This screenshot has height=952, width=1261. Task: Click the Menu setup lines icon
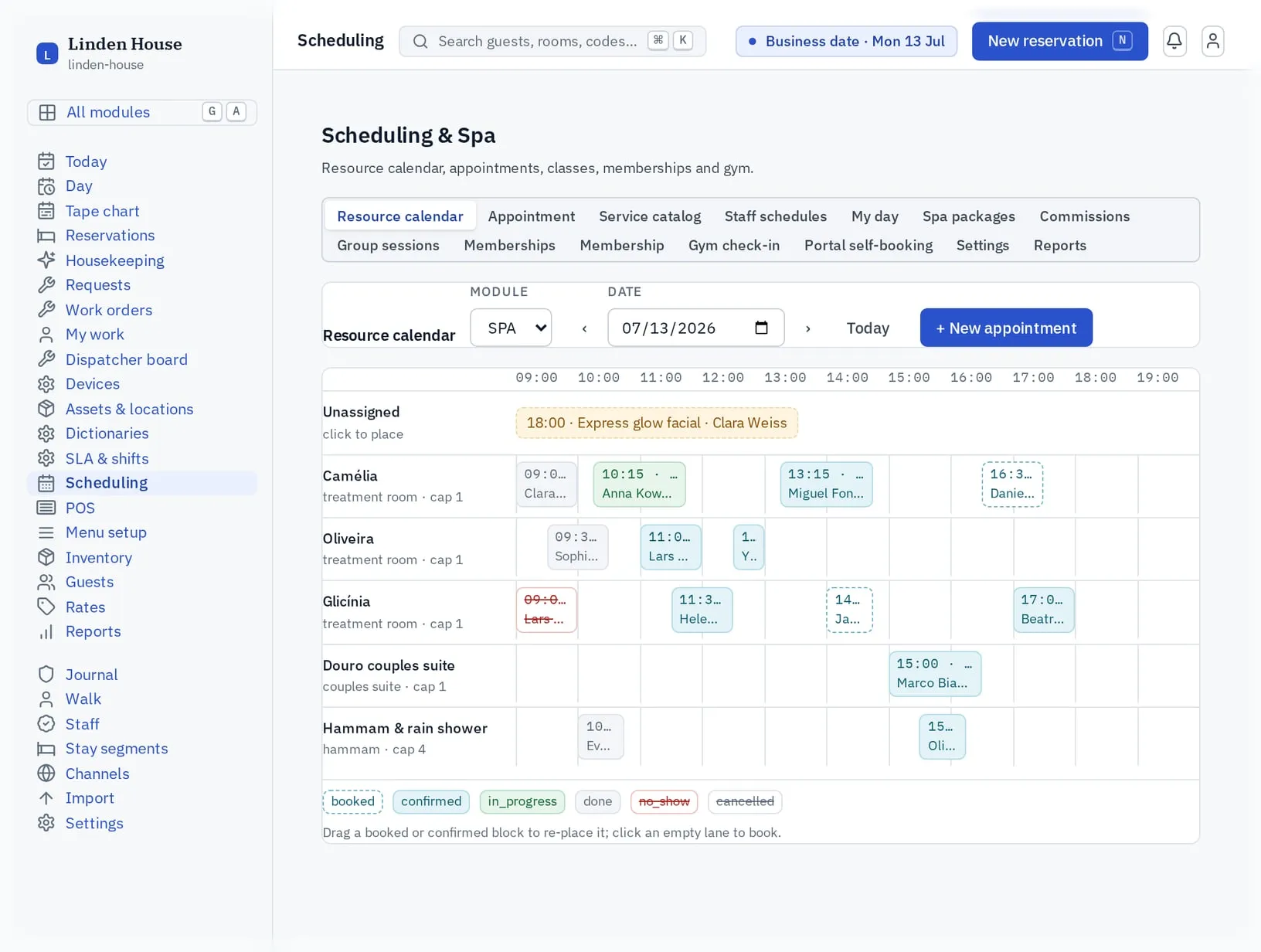[x=46, y=532]
